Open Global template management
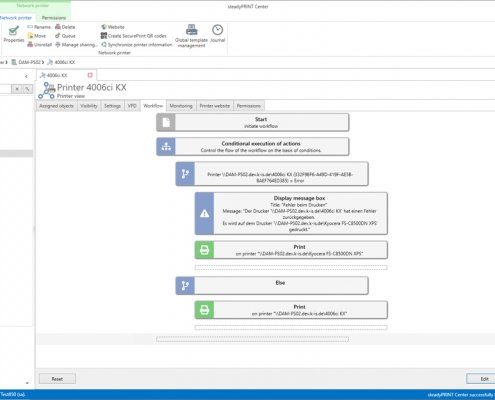 click(x=191, y=36)
